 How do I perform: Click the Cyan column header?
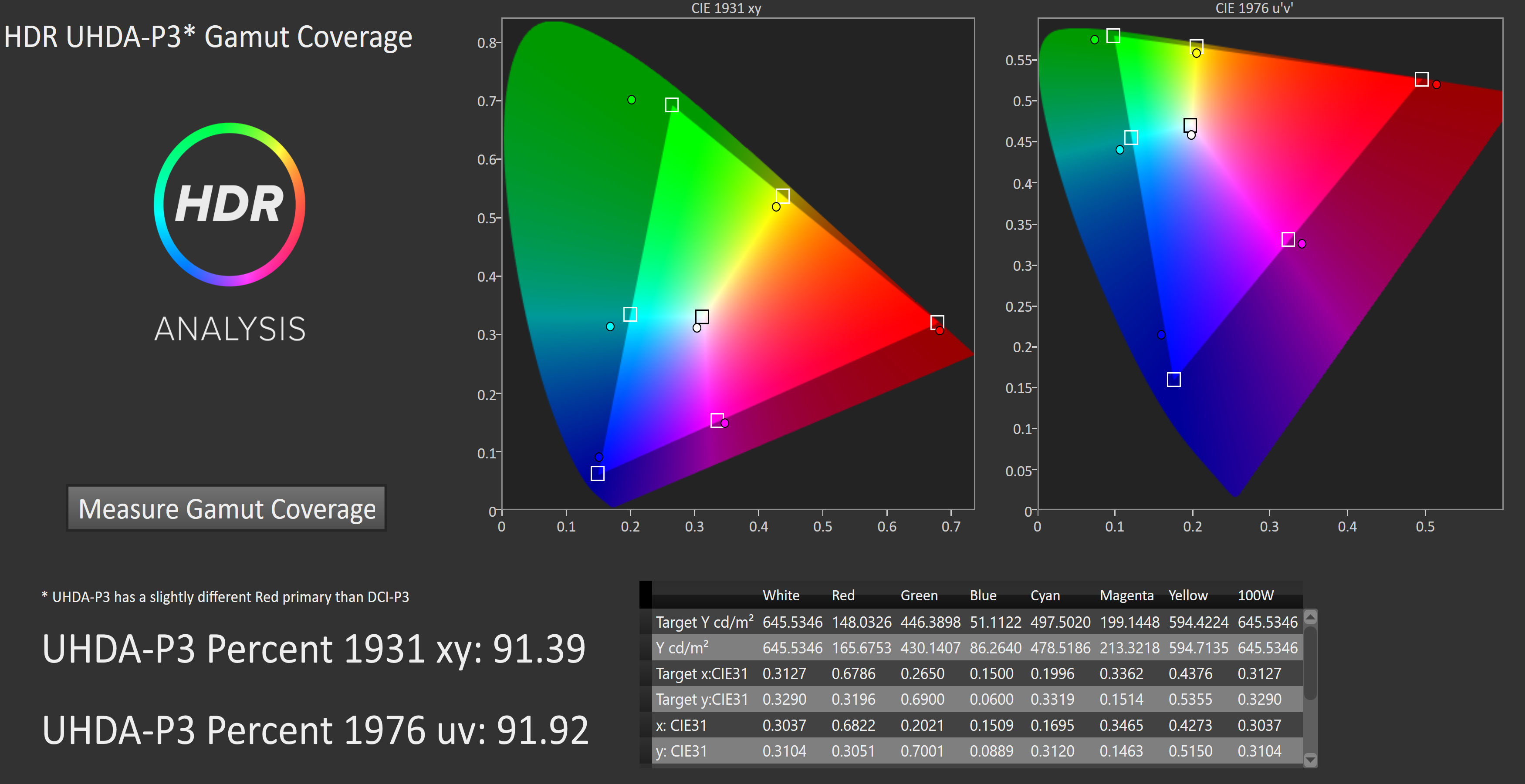[1045, 595]
